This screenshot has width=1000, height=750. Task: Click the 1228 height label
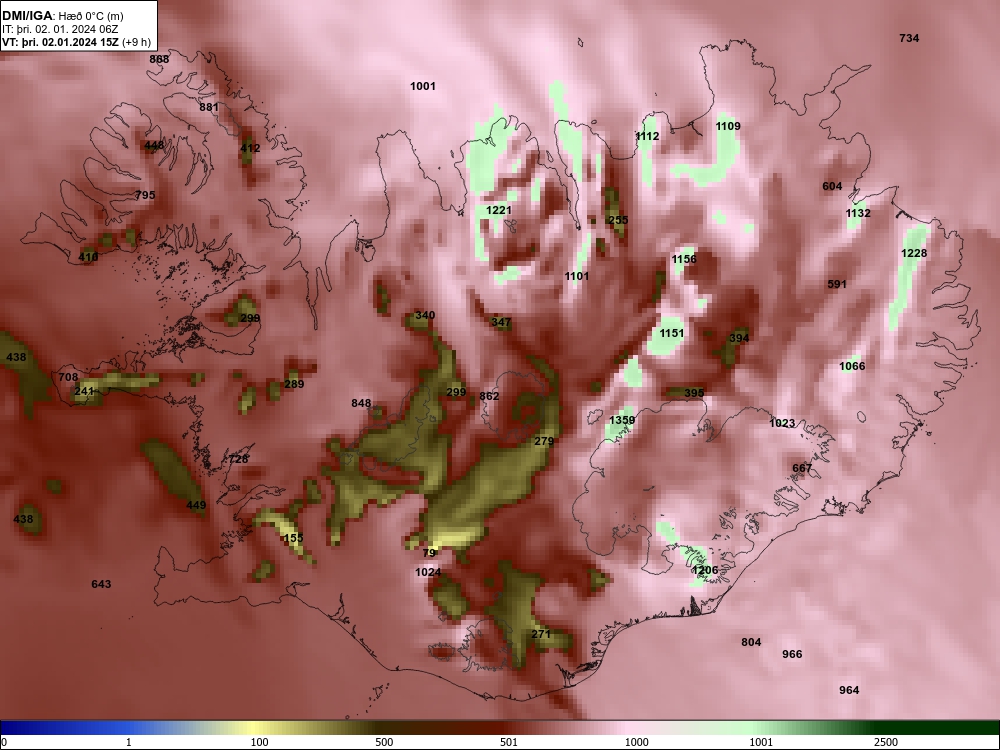[914, 254]
